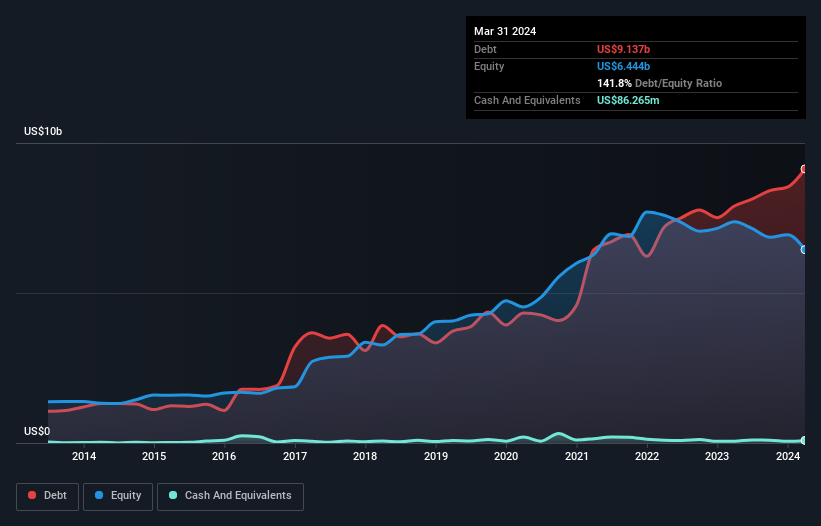Click the US$86.265m cash value
This screenshot has width=821, height=526.
click(x=628, y=100)
